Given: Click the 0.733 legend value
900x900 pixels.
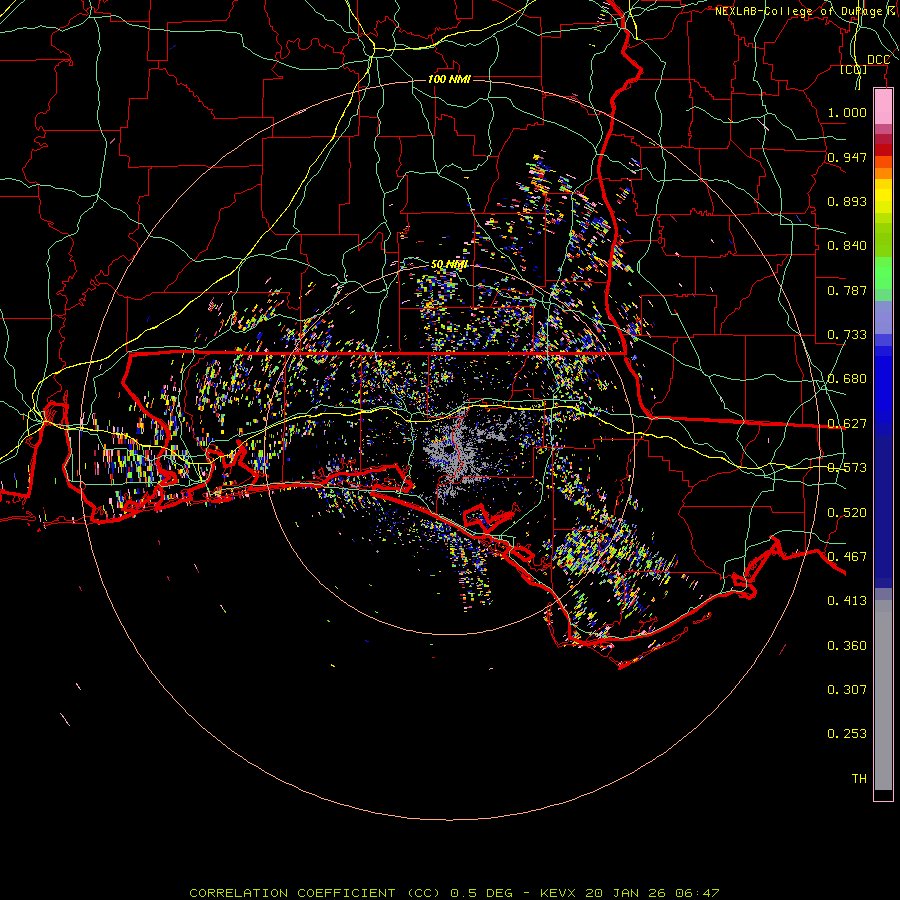Looking at the screenshot, I should (x=847, y=335).
